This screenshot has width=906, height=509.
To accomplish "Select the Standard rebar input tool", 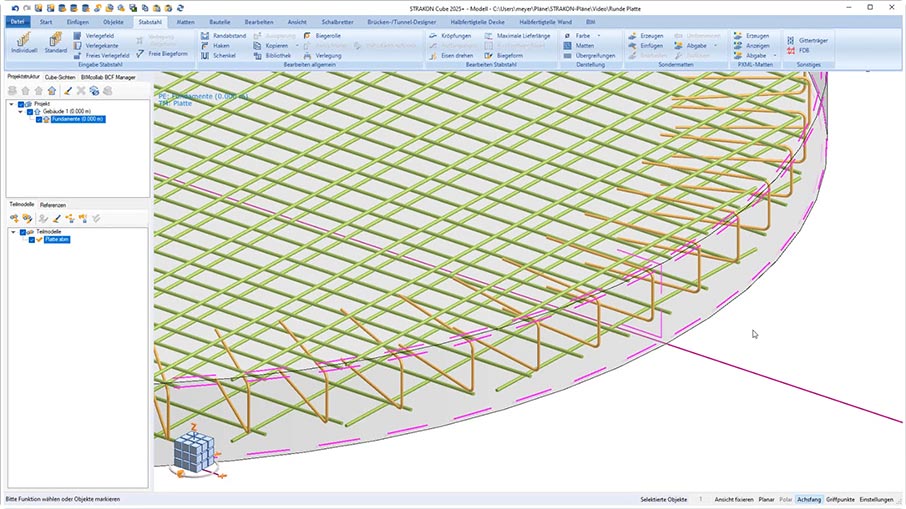I will pyautogui.click(x=56, y=44).
